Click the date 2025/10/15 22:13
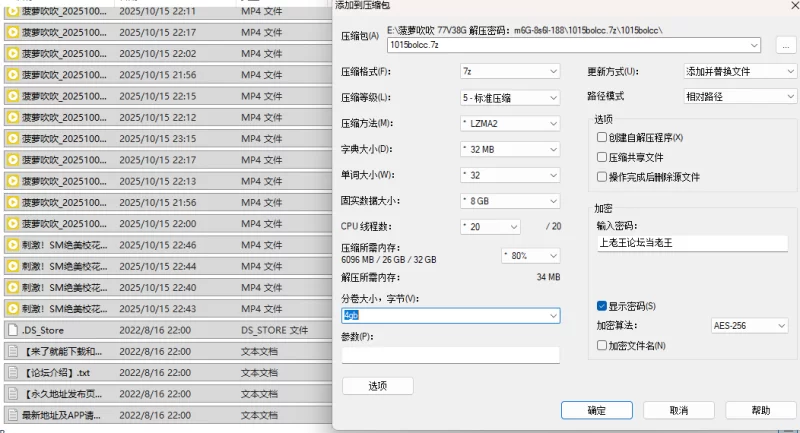 (x=158, y=181)
